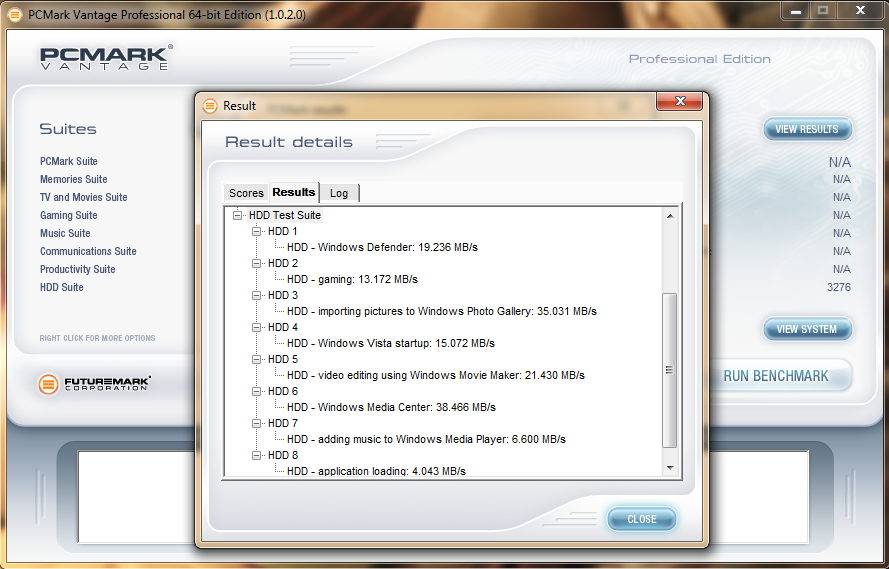
Task: Collapse the HDD 3 node
Action: [x=257, y=295]
